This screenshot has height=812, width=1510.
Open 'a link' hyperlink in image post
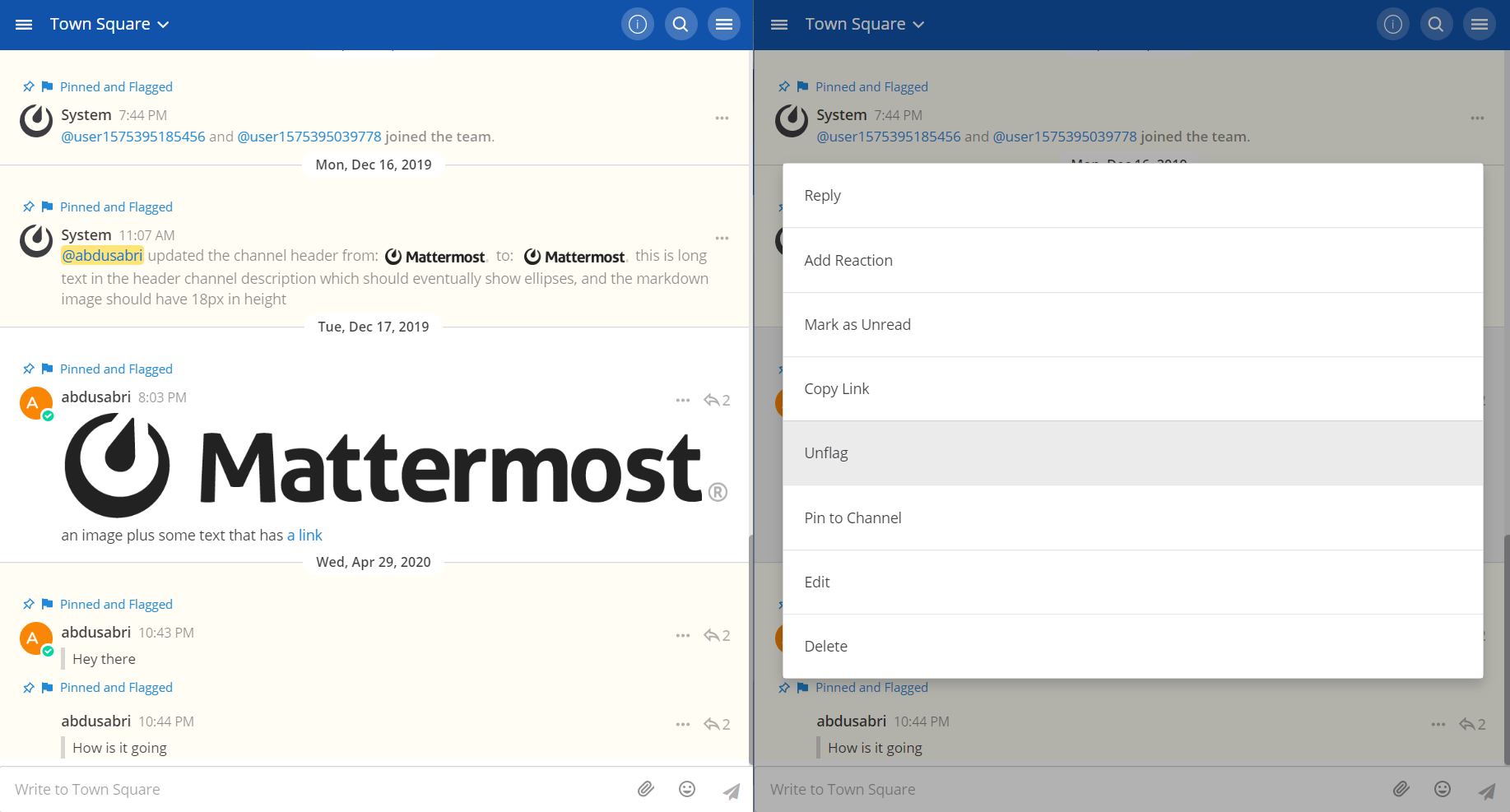pos(304,536)
